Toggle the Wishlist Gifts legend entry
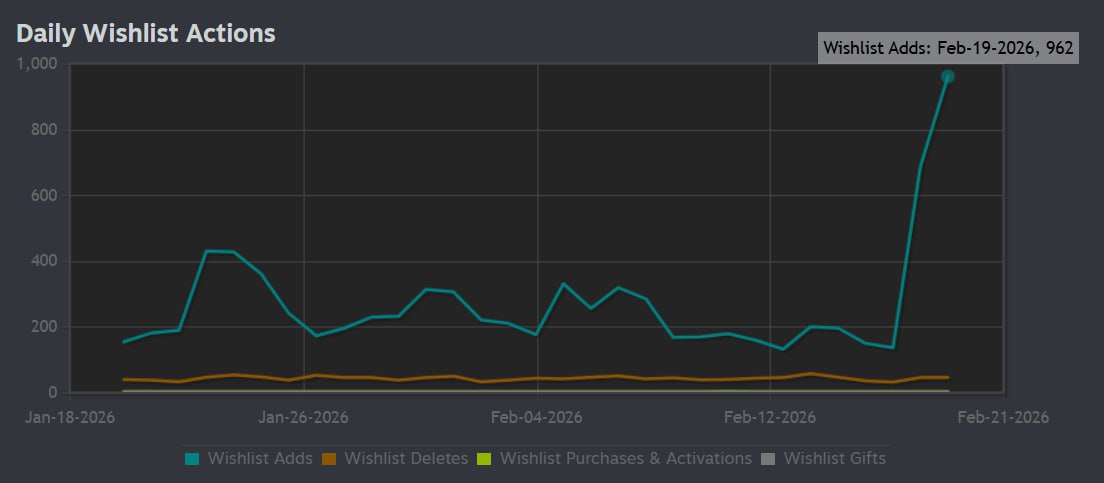1104x483 pixels. click(823, 458)
